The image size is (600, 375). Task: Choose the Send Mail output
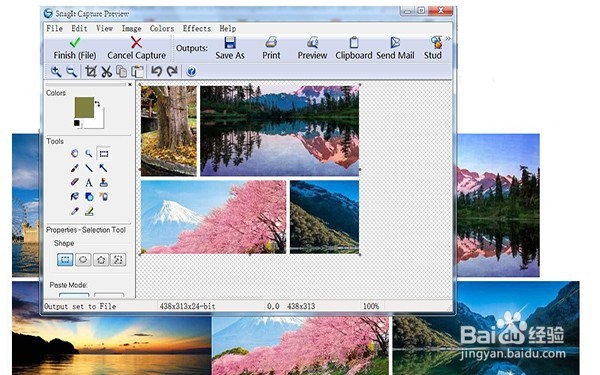tap(395, 48)
